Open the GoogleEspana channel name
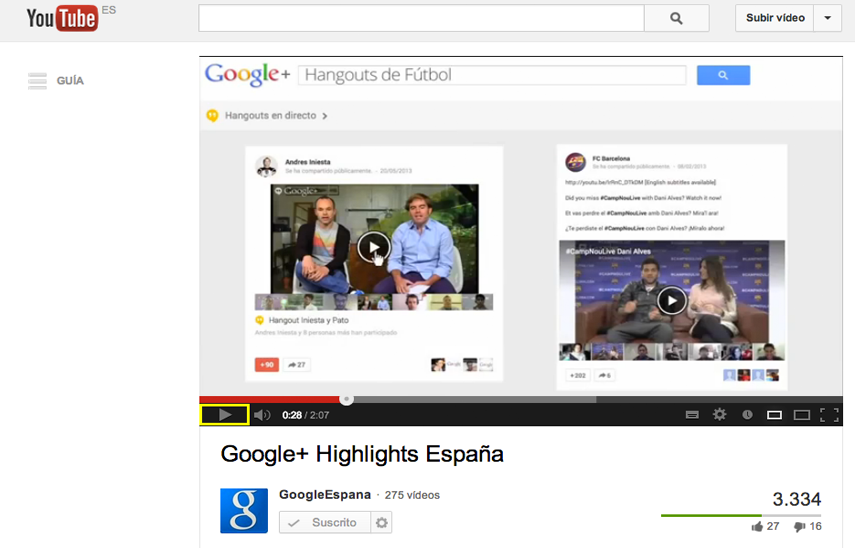Screen dimensions: 855x548 (x=325, y=495)
